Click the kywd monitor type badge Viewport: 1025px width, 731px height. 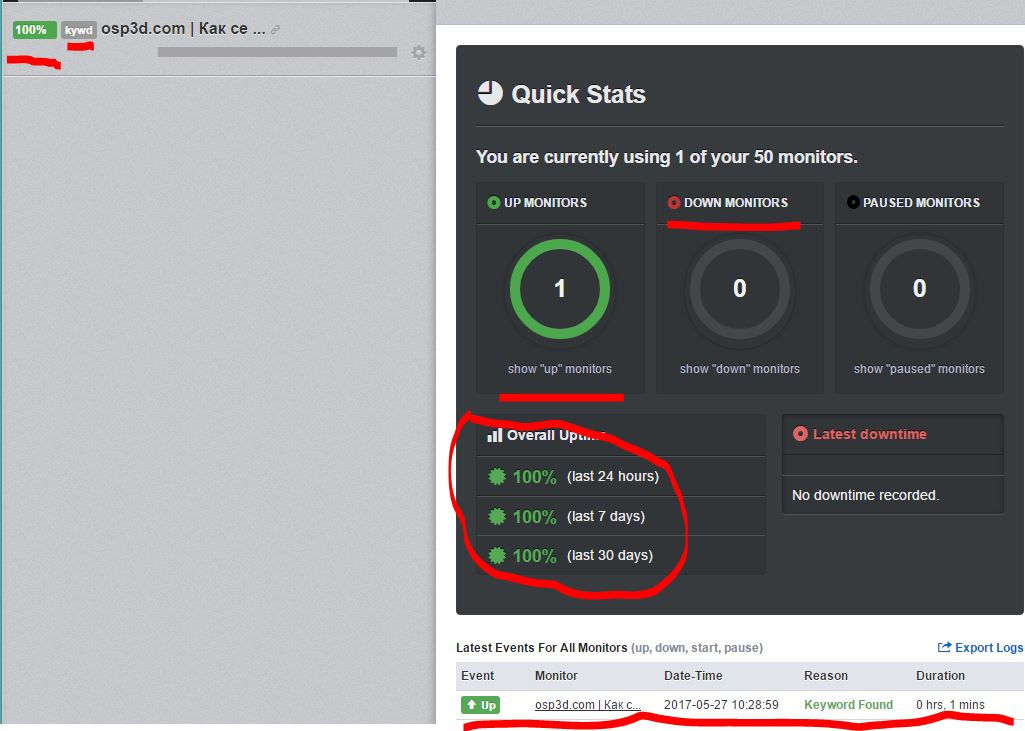tap(79, 30)
